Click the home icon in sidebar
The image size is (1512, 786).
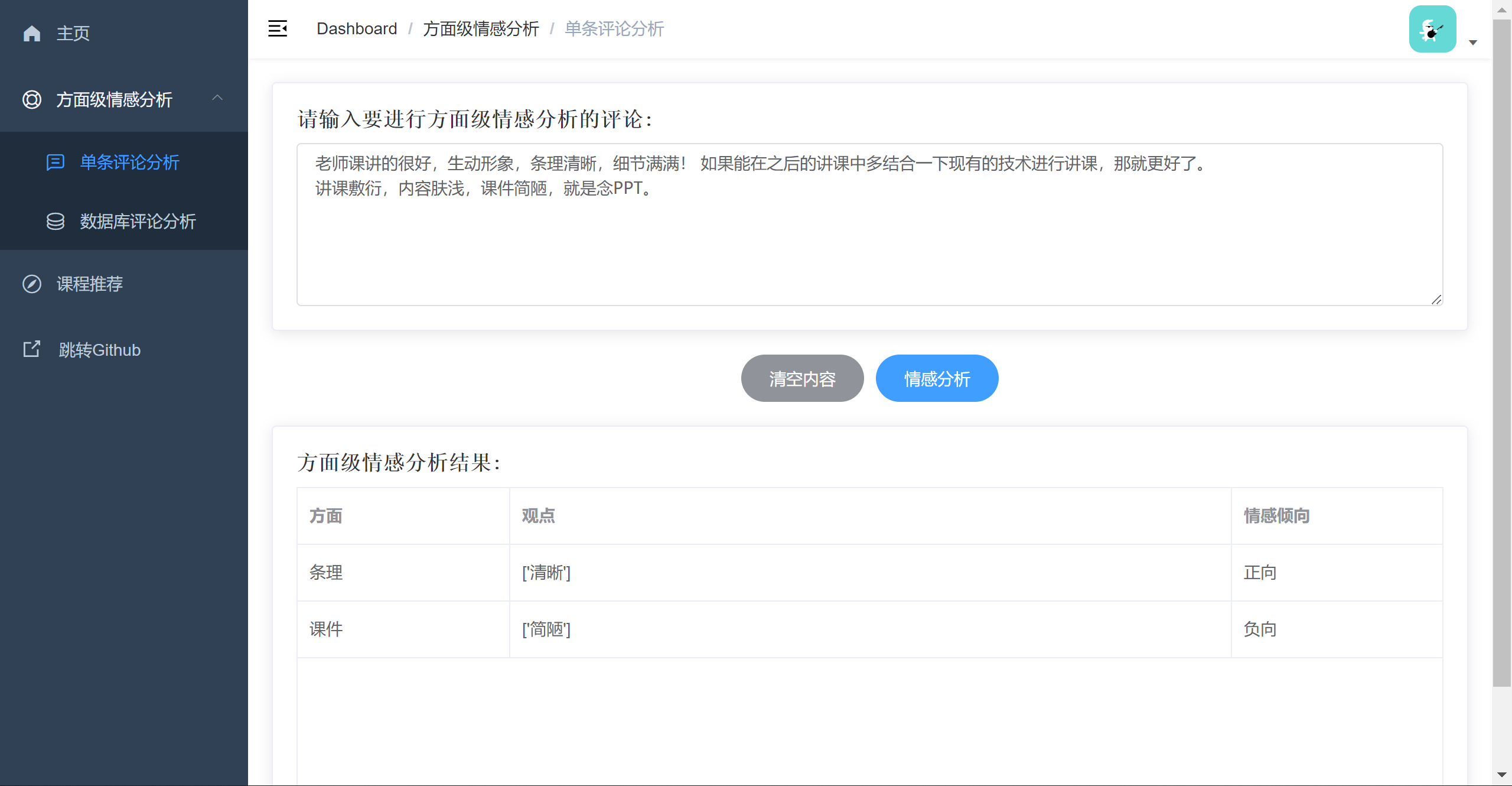pyautogui.click(x=32, y=34)
